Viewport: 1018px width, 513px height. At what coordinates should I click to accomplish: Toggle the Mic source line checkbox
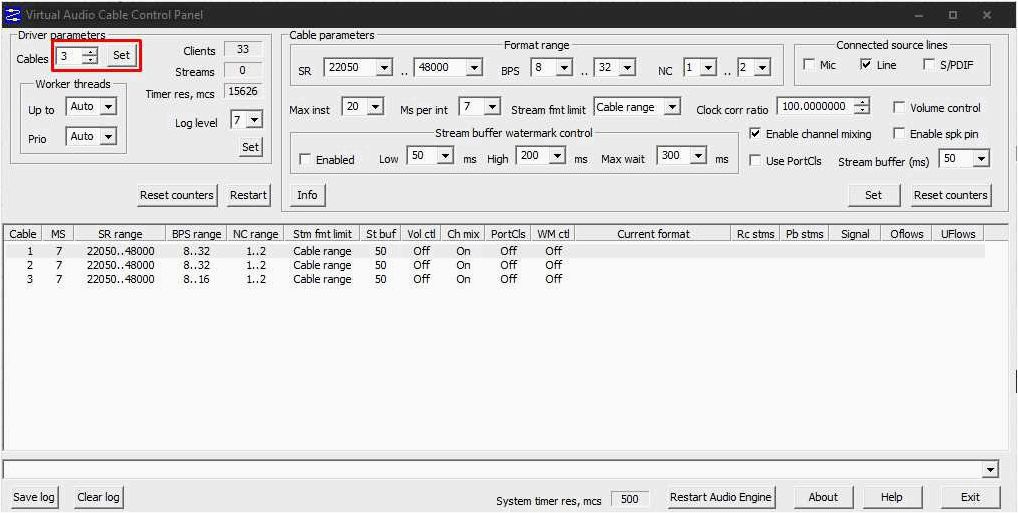tap(809, 65)
